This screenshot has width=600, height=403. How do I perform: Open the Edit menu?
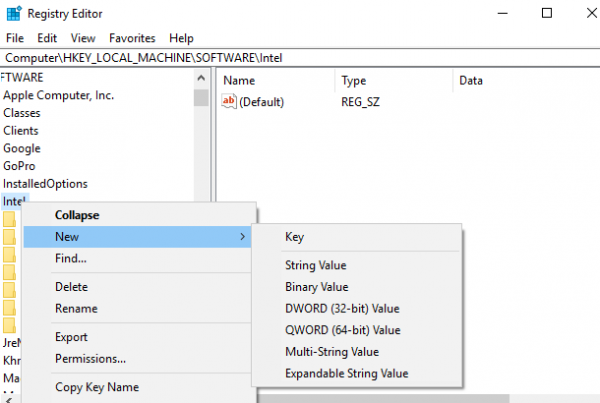(46, 38)
